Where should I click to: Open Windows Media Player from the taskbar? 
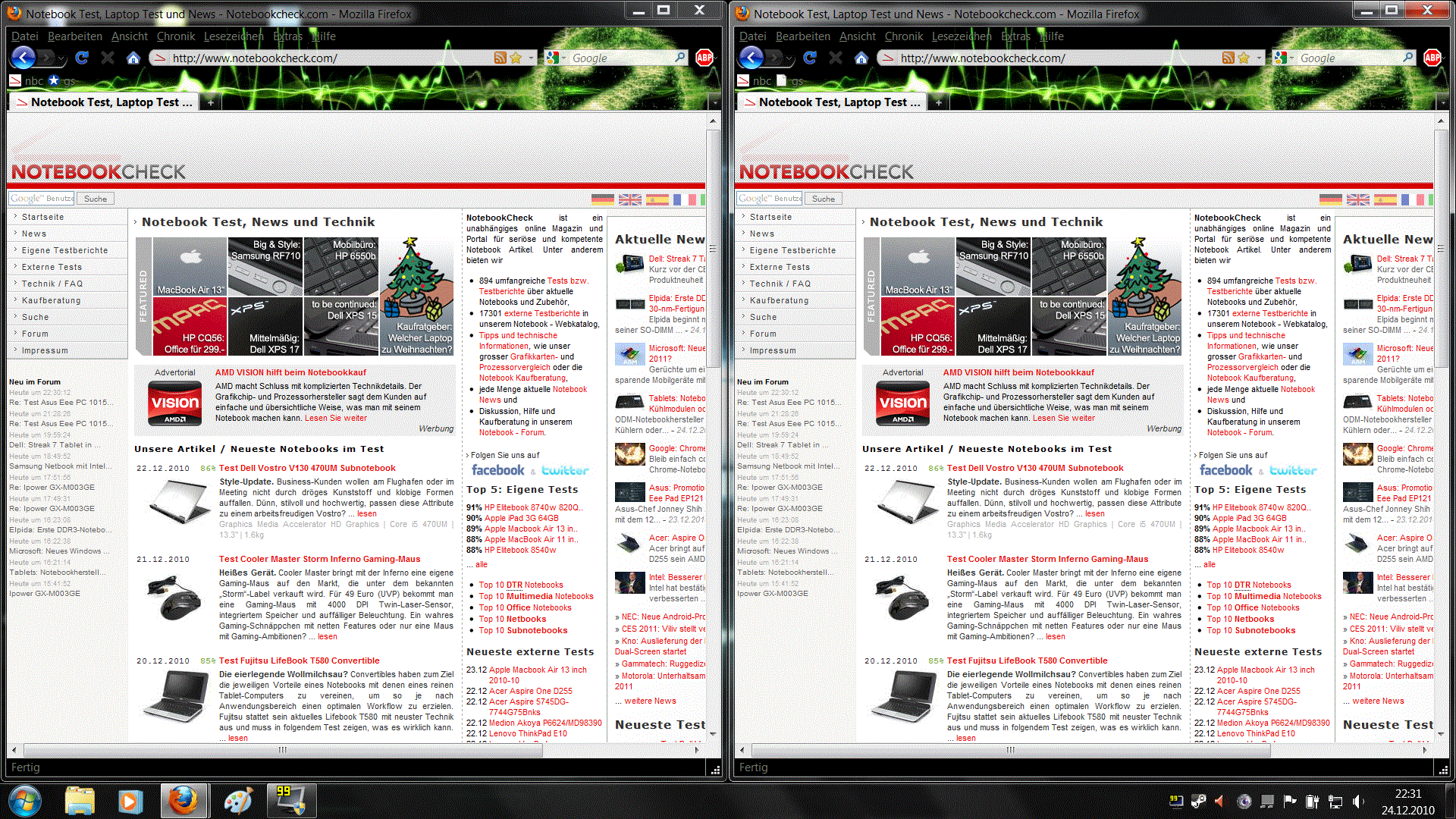130,801
